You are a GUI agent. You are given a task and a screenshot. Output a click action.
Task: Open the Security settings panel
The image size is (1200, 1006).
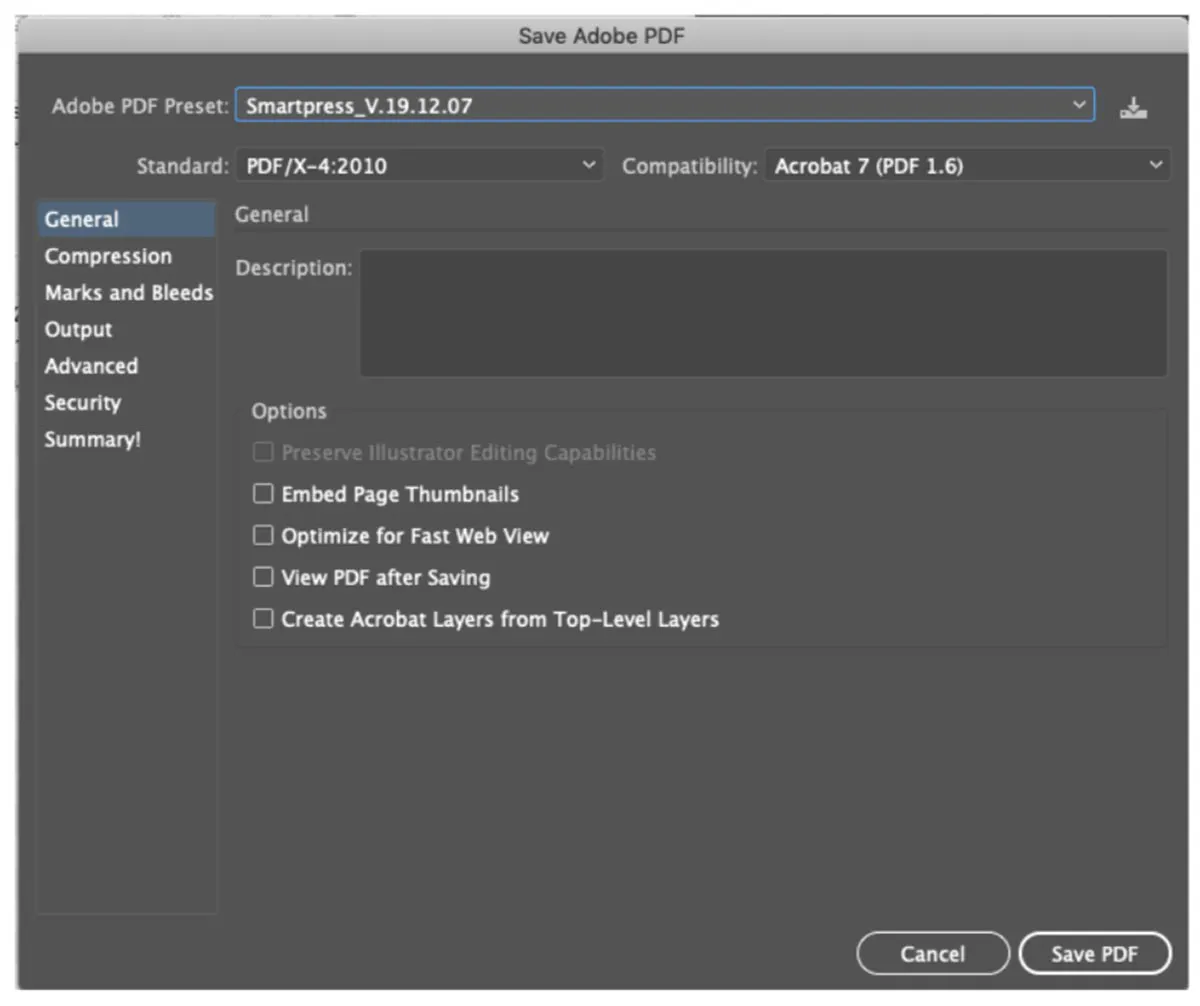point(83,402)
